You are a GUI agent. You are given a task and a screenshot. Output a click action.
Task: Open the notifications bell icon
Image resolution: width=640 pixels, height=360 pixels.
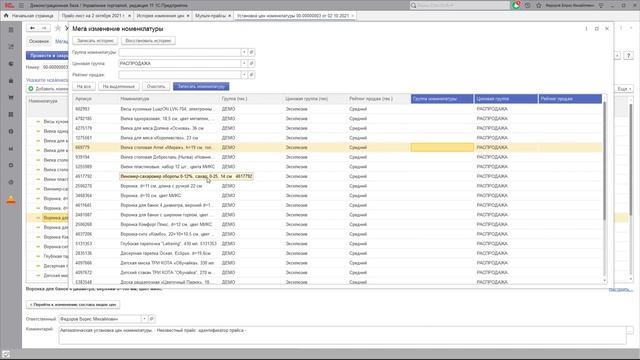pos(517,5)
